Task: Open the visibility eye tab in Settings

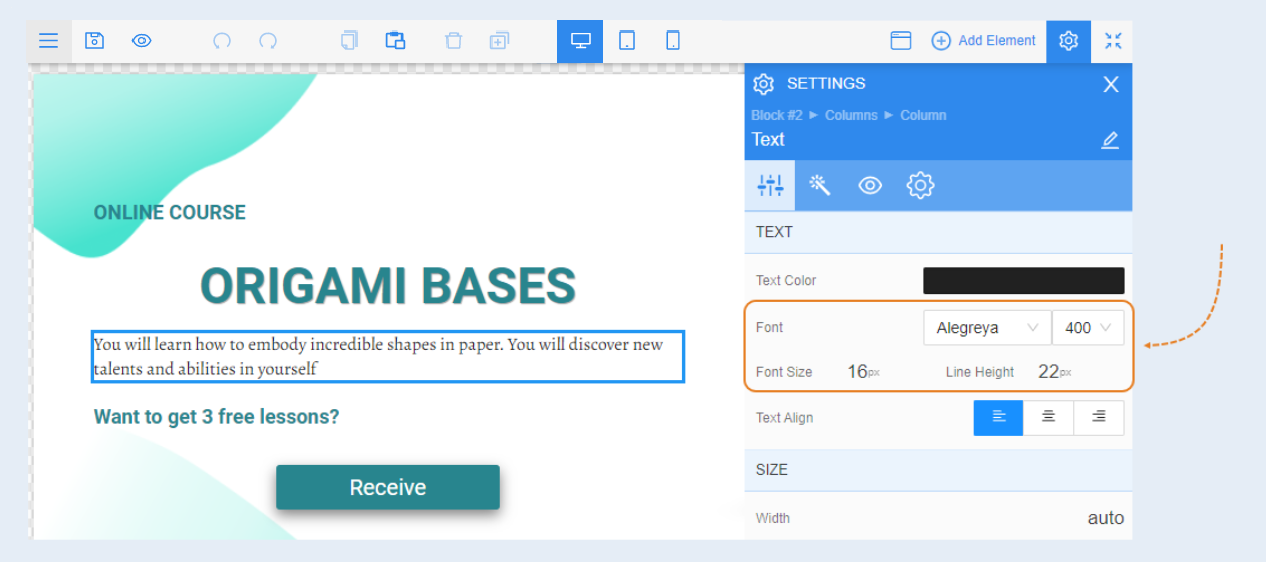Action: pos(870,185)
